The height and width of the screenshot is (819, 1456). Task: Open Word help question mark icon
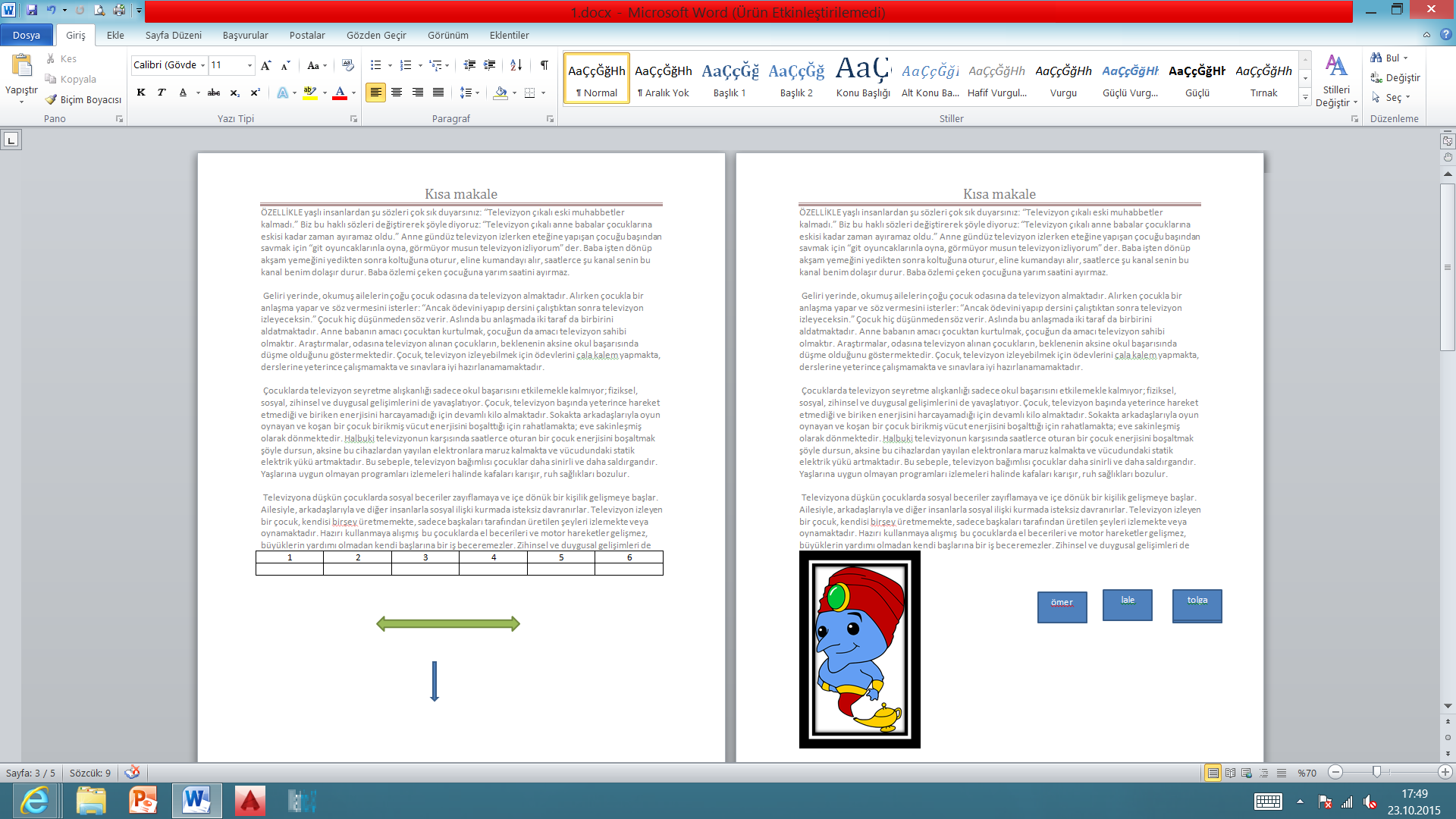(1445, 35)
